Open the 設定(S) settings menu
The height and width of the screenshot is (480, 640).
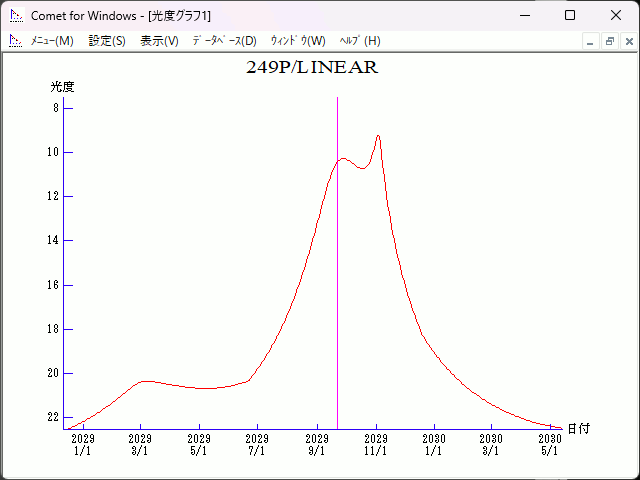click(107, 41)
